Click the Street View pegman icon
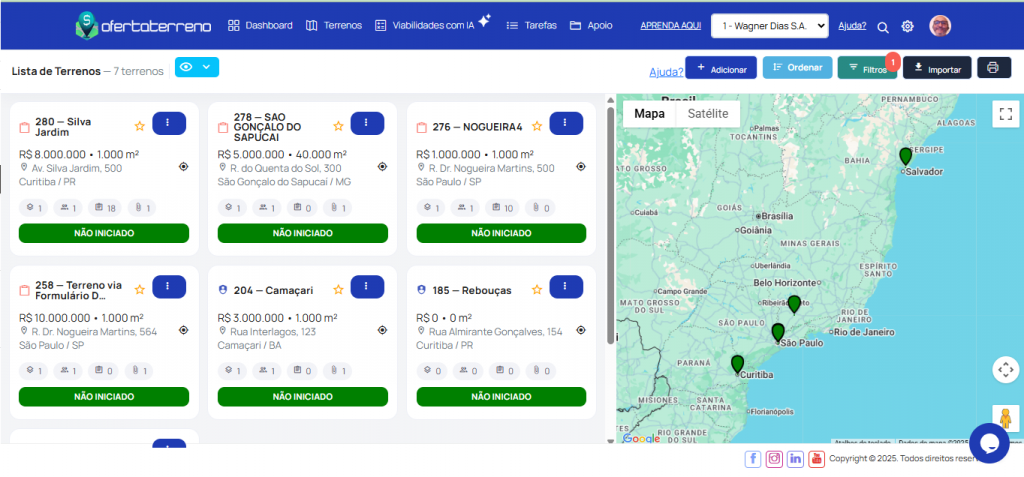The width and height of the screenshot is (1024, 477). pos(1005,417)
